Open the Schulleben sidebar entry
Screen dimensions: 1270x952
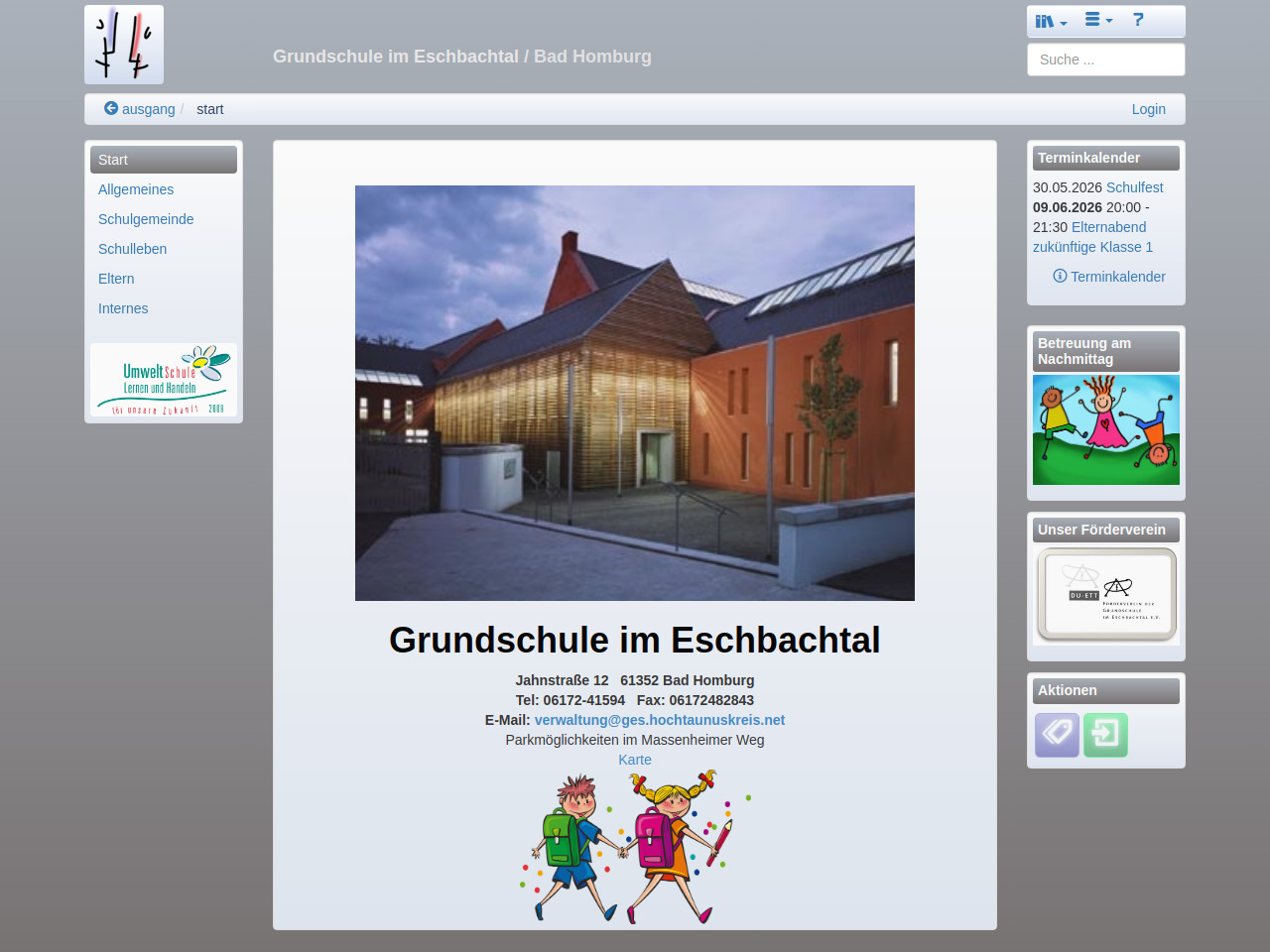tap(132, 249)
